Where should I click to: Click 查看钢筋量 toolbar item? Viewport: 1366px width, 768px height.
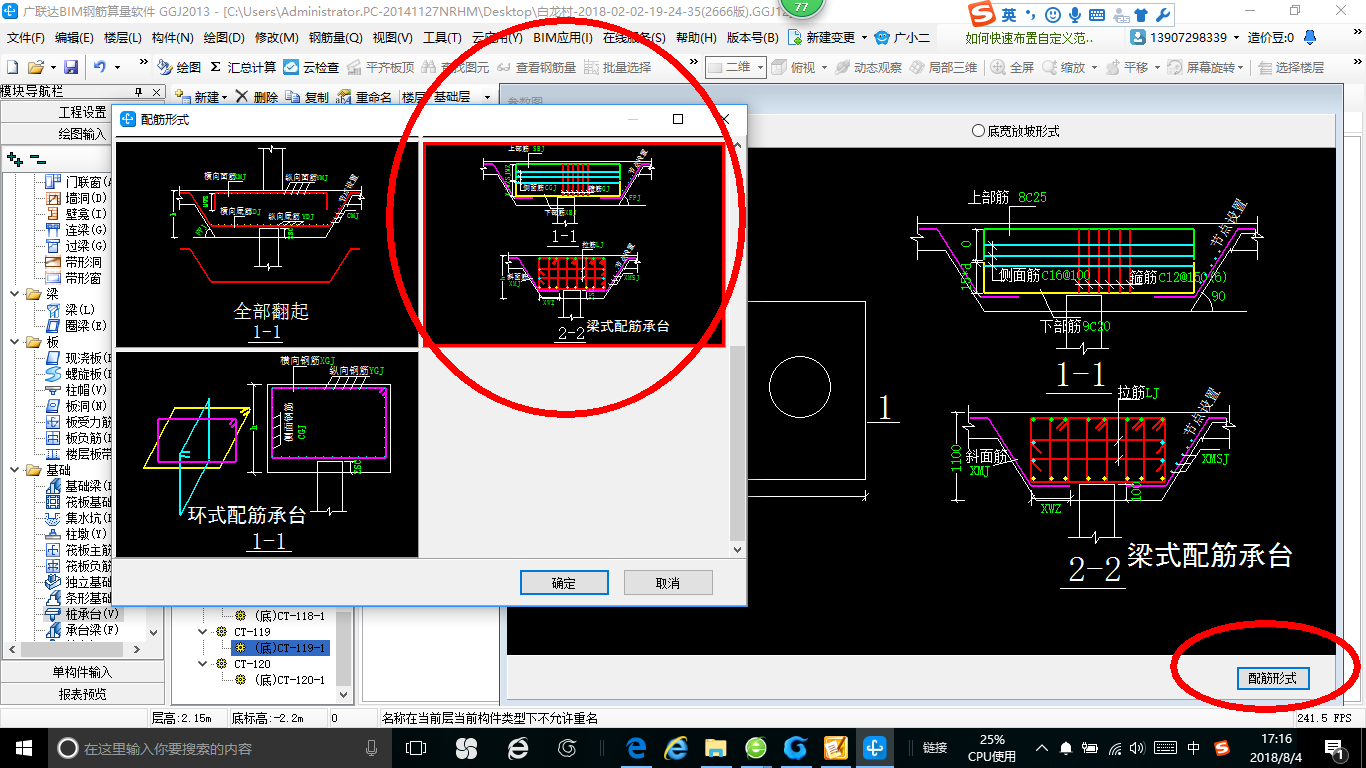(538, 67)
